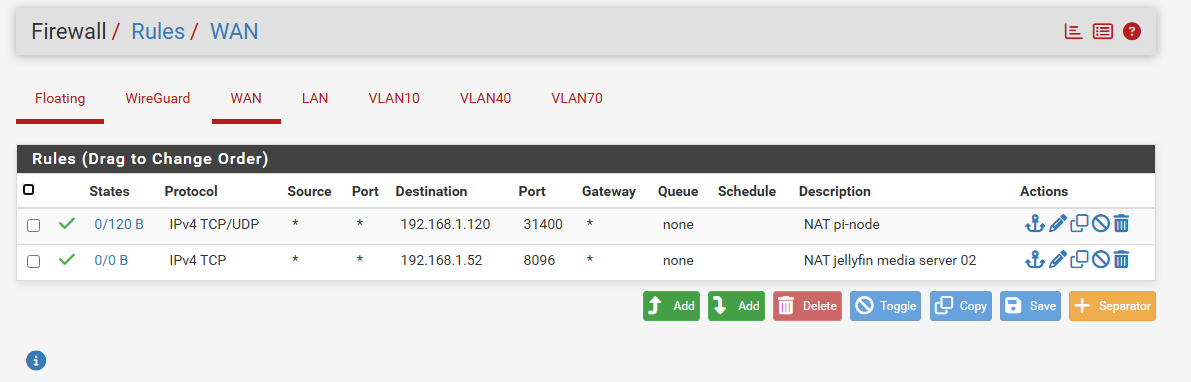1191x382 pixels.
Task: Click the orange Separator button
Action: [x=1112, y=306]
